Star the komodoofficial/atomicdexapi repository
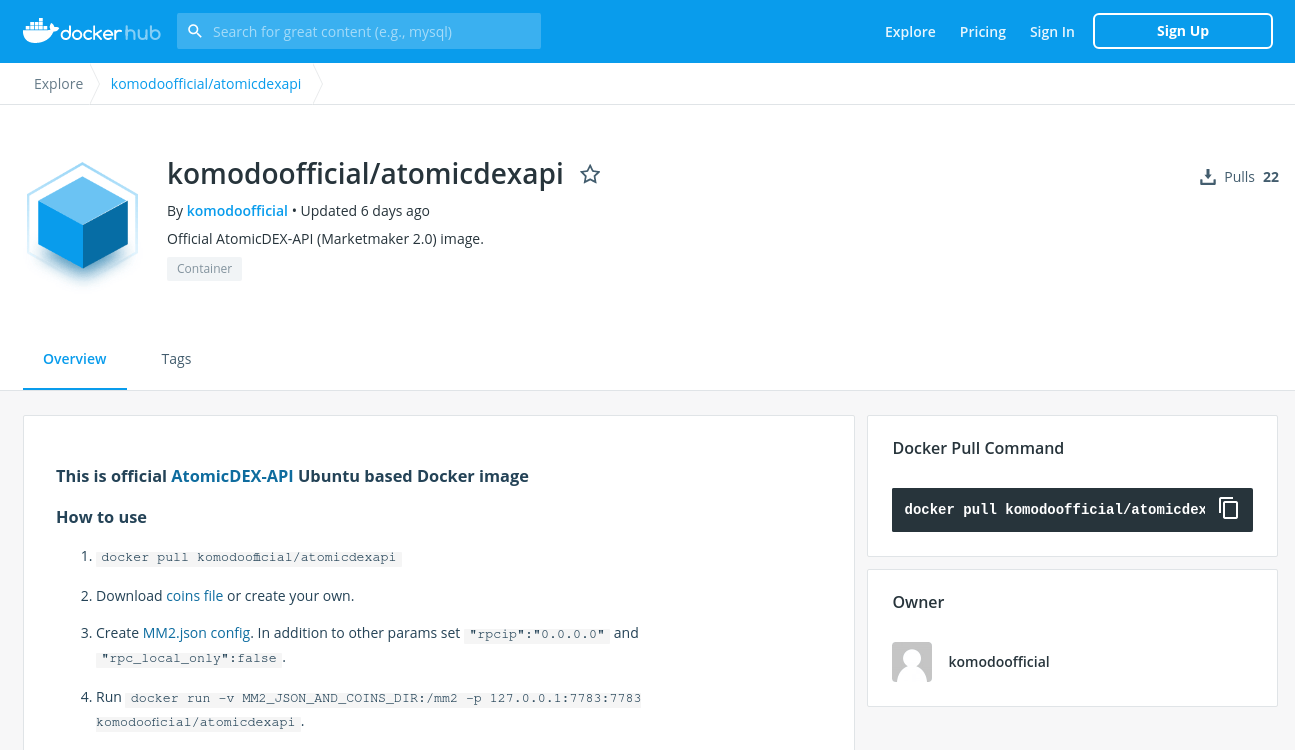This screenshot has width=1295, height=750. pos(590,174)
